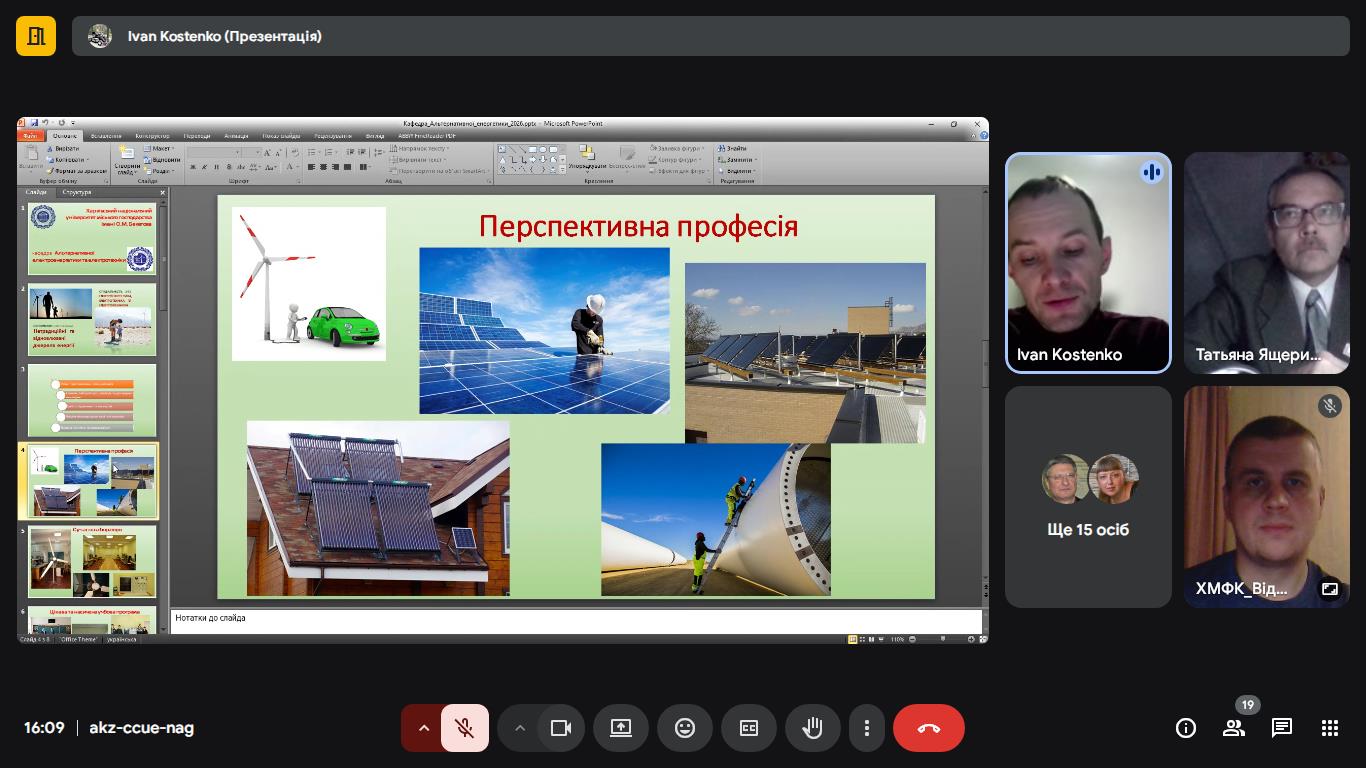Screen dimensions: 1366x768
Task: Open more options three-dot menu
Action: [867, 728]
